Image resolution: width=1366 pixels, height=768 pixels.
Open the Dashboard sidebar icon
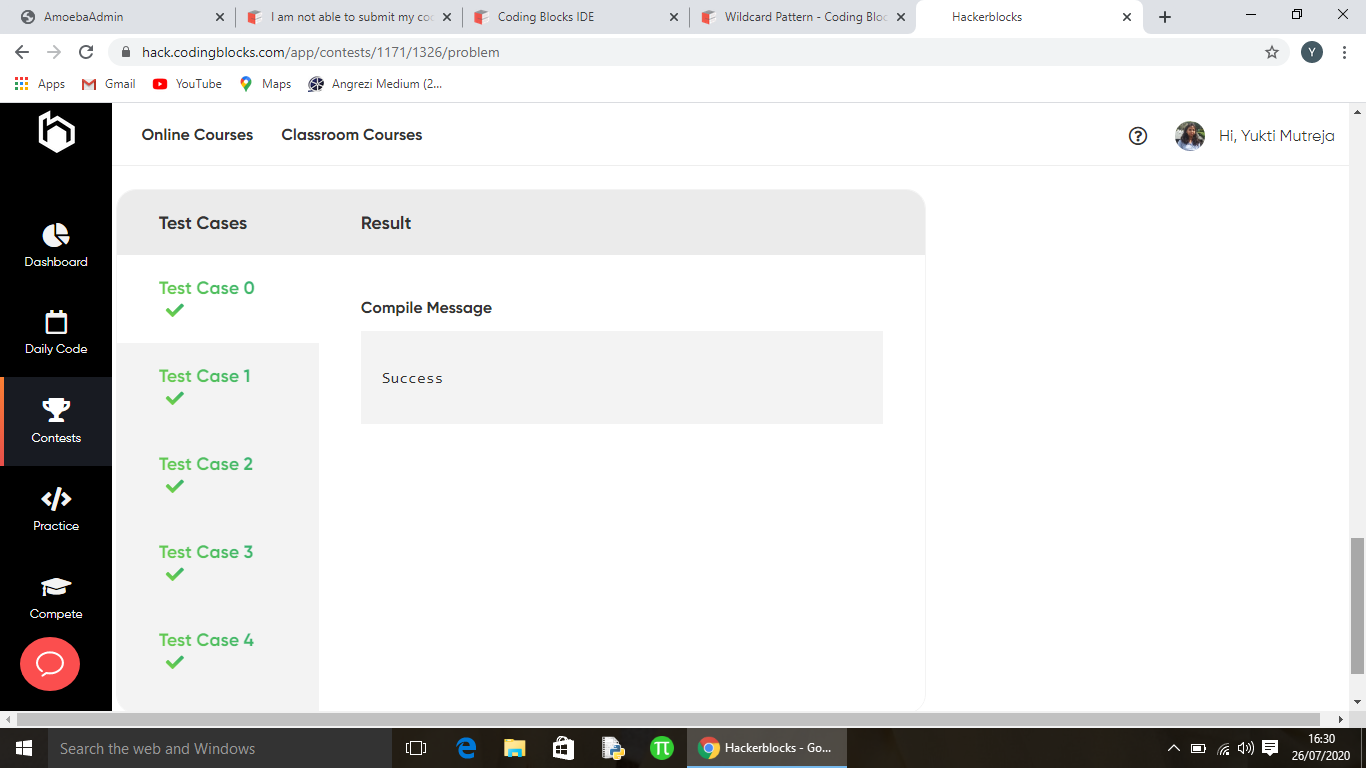tap(56, 235)
